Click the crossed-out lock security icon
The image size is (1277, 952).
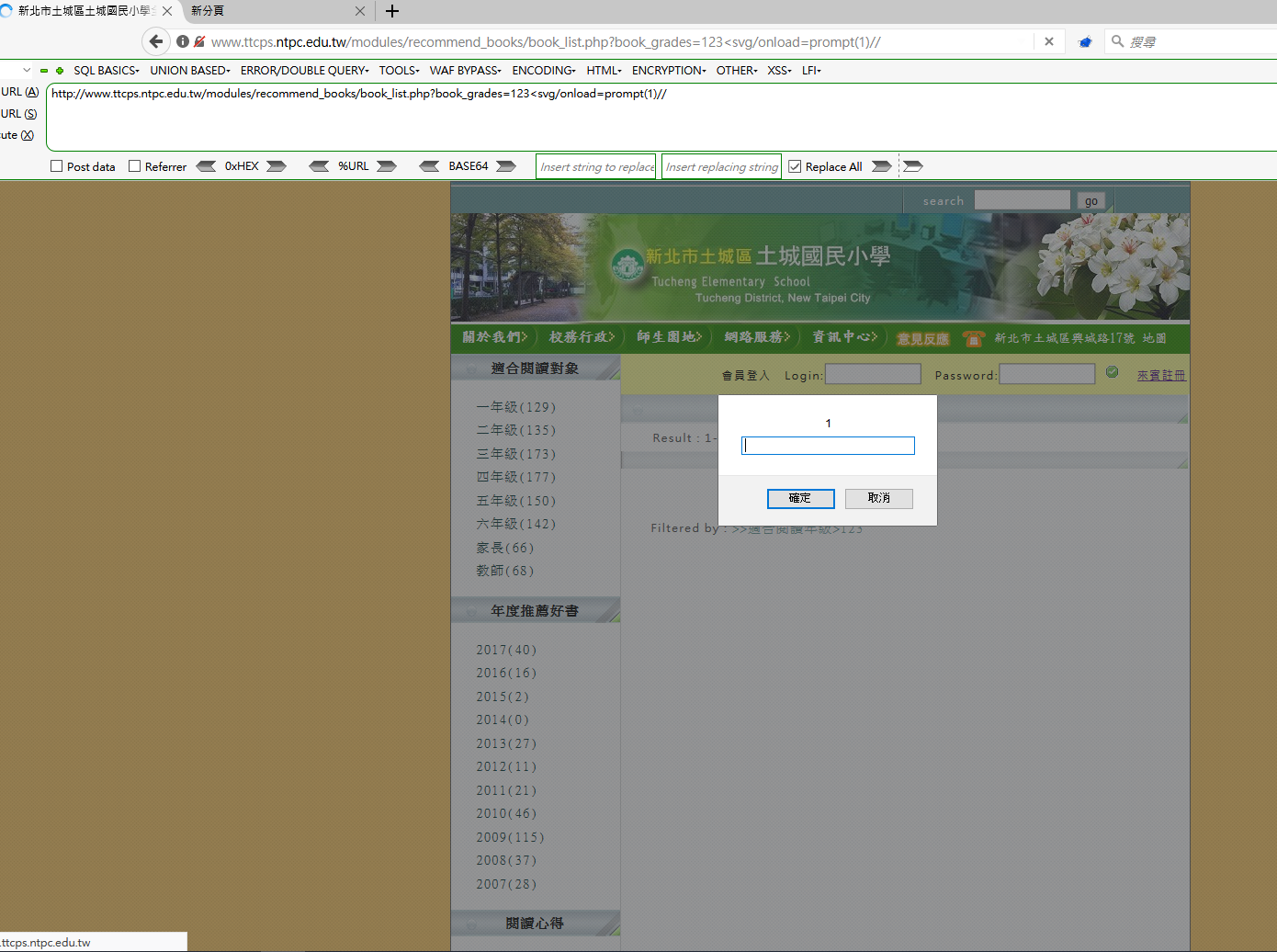pos(199,41)
